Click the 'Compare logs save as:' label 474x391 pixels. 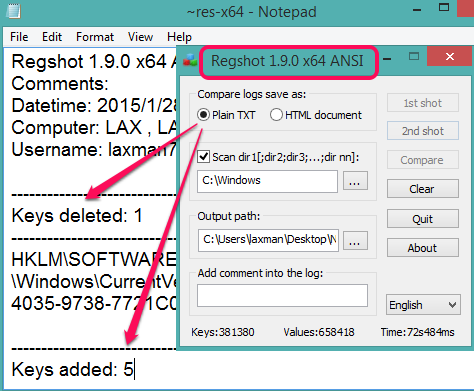pyautogui.click(x=252, y=94)
